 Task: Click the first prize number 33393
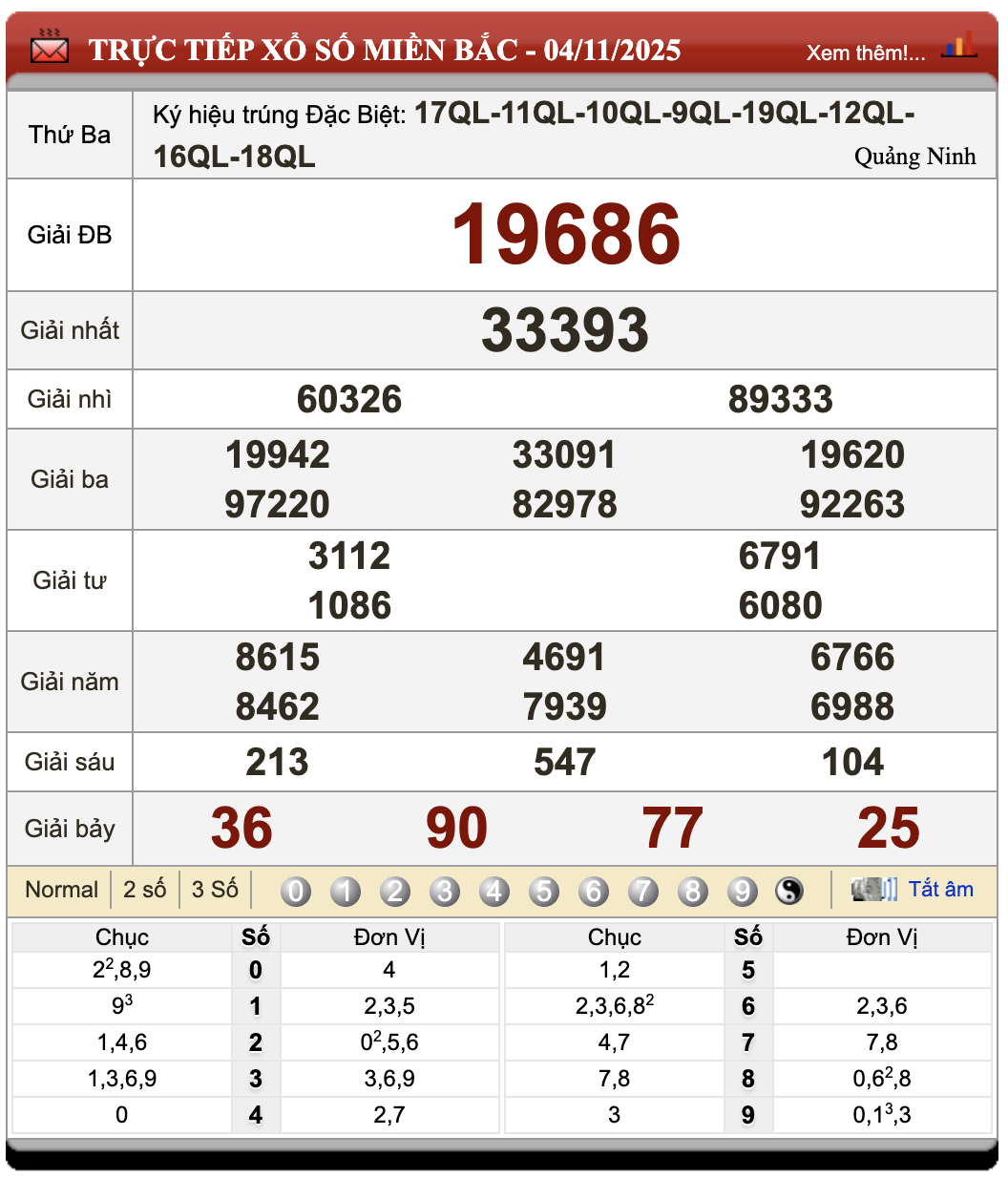pyautogui.click(x=565, y=330)
